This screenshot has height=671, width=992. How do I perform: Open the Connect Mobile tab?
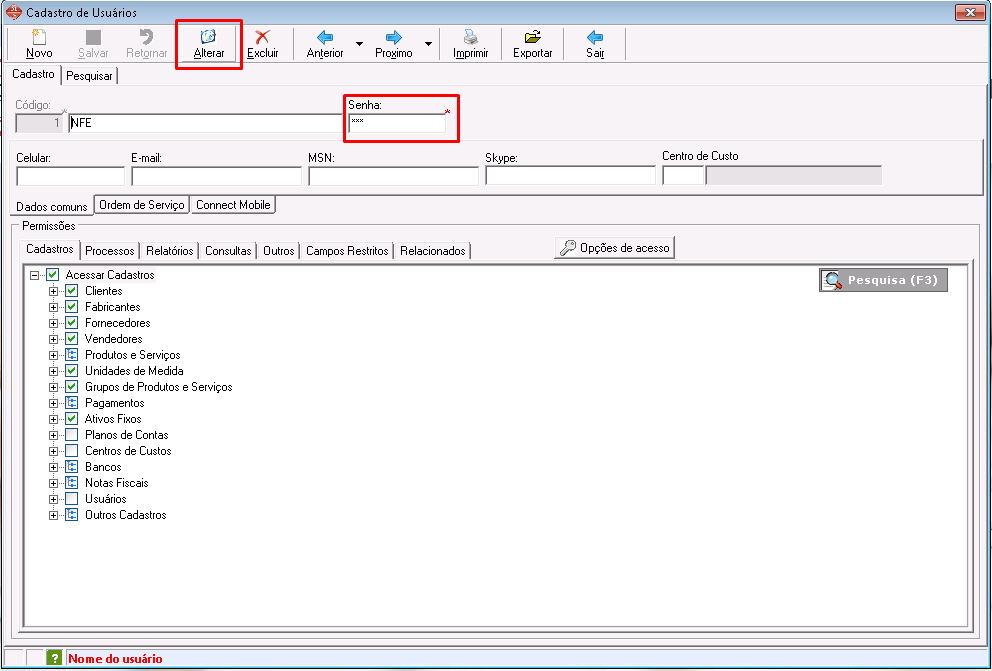tap(233, 205)
